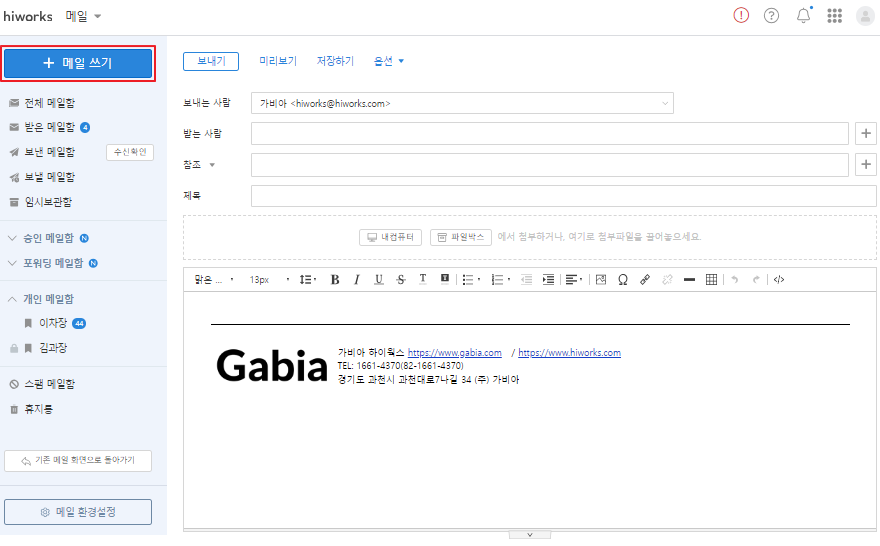
Task: Insert a table into the email
Action: [x=711, y=280]
